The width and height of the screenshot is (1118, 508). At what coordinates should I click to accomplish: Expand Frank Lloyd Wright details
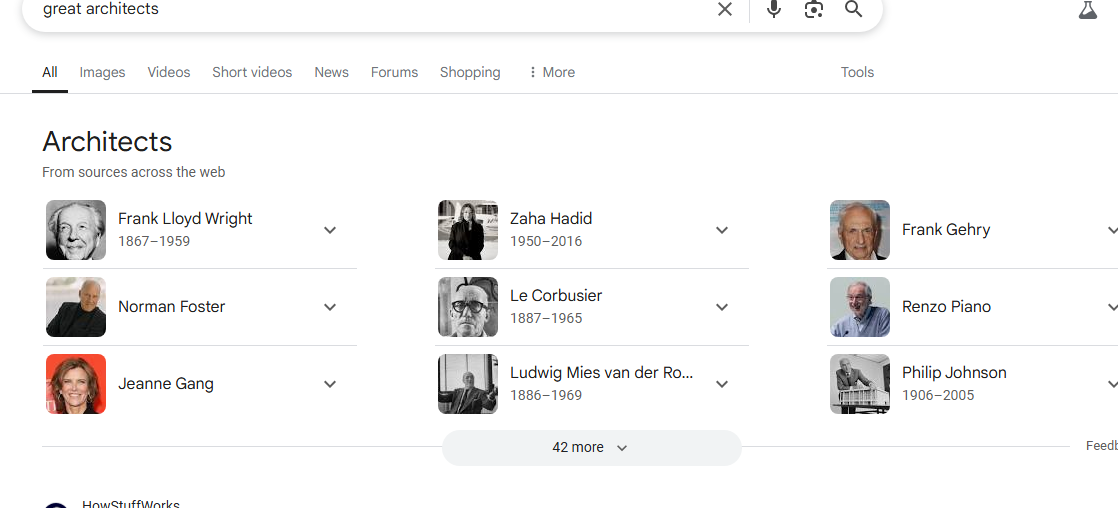(329, 230)
